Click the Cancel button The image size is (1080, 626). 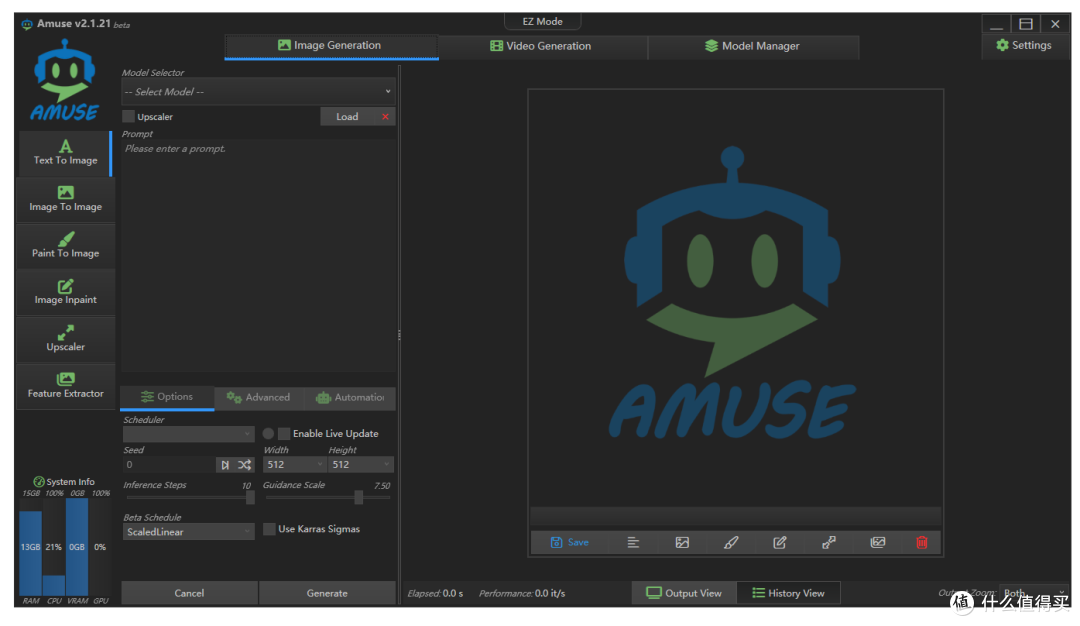189,593
